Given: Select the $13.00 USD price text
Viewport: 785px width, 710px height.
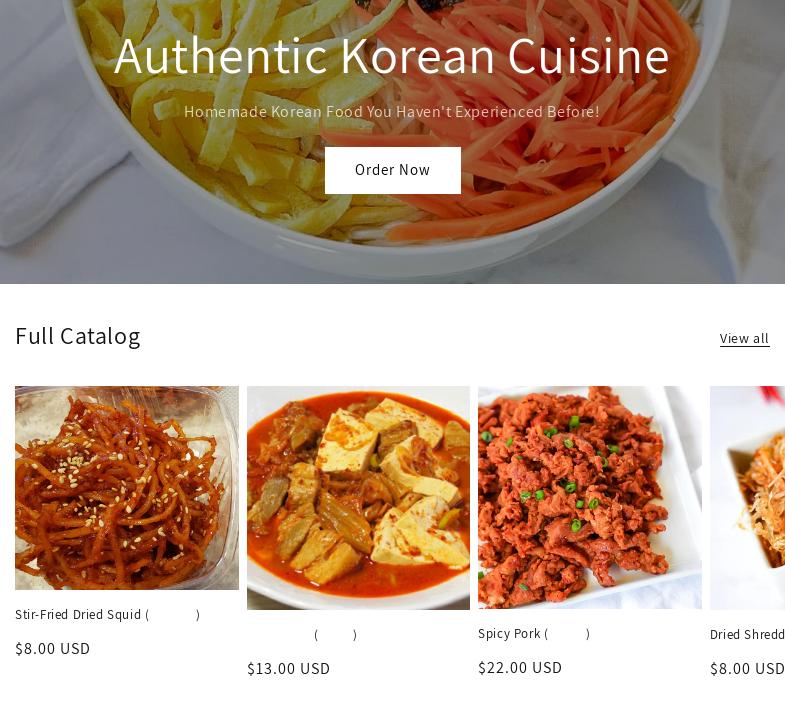Looking at the screenshot, I should click(288, 669).
